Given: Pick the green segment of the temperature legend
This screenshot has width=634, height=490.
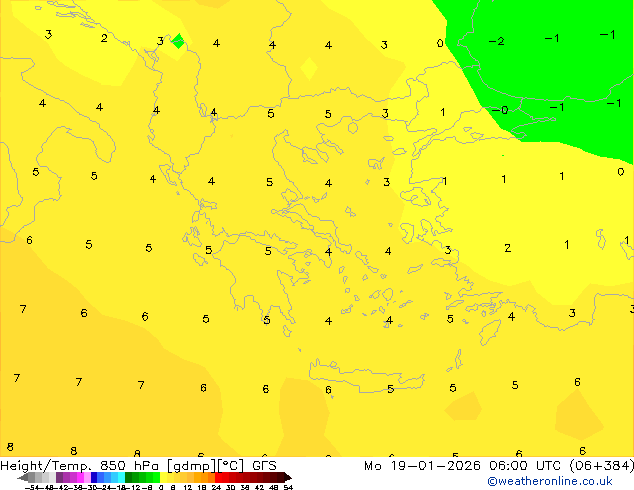Looking at the screenshot, I should pos(140,477).
